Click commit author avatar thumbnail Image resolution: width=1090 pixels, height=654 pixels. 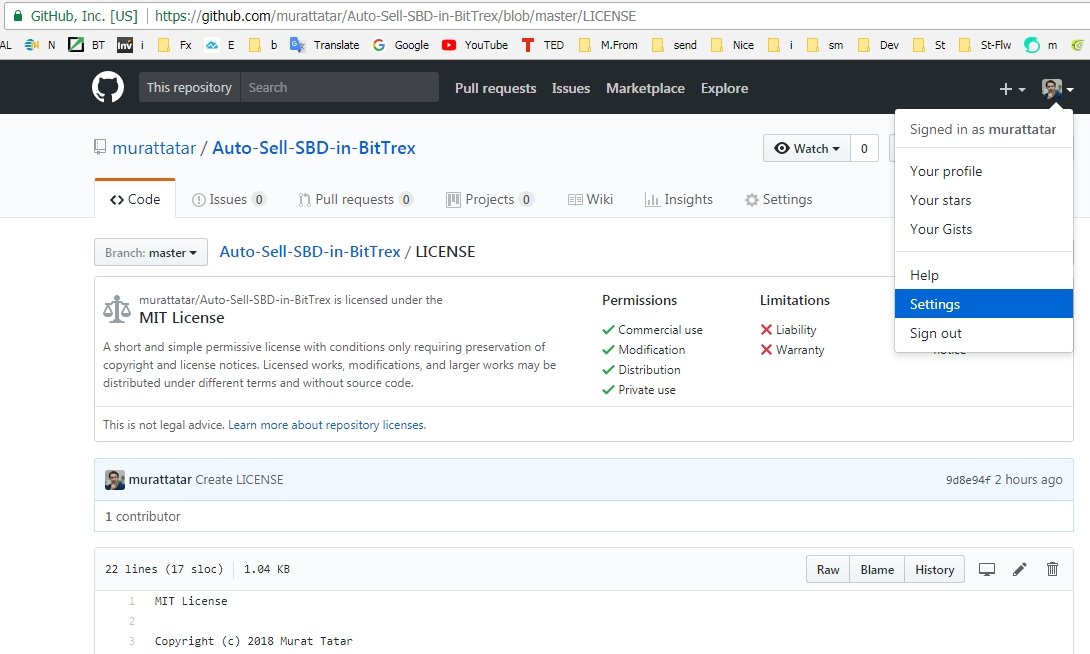click(x=115, y=480)
